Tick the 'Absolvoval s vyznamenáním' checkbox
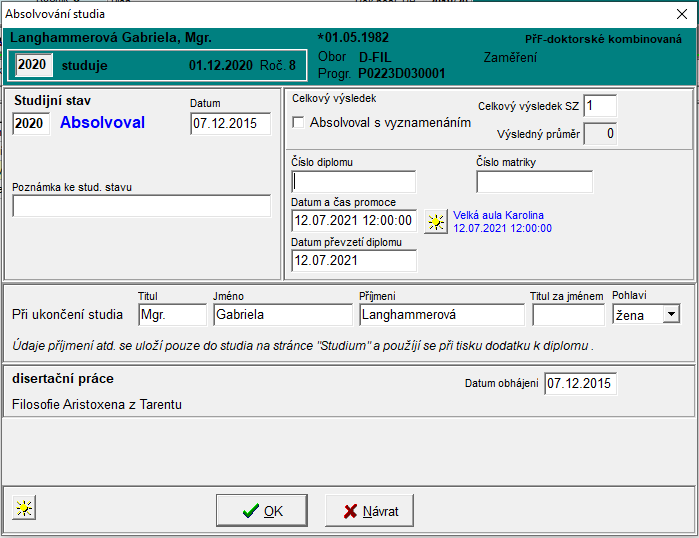The image size is (699, 538). point(298,123)
